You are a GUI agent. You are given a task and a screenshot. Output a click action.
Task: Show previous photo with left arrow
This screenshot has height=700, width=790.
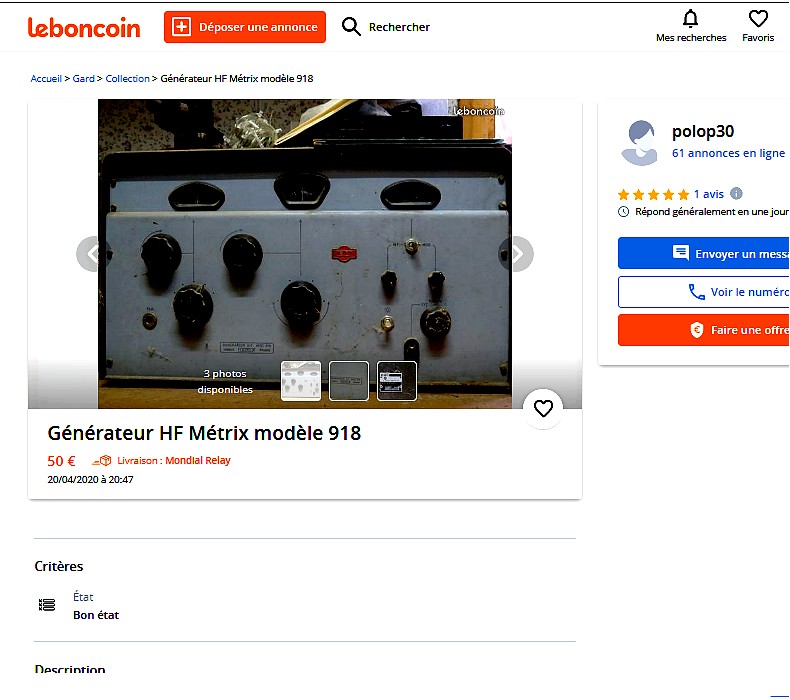(93, 253)
